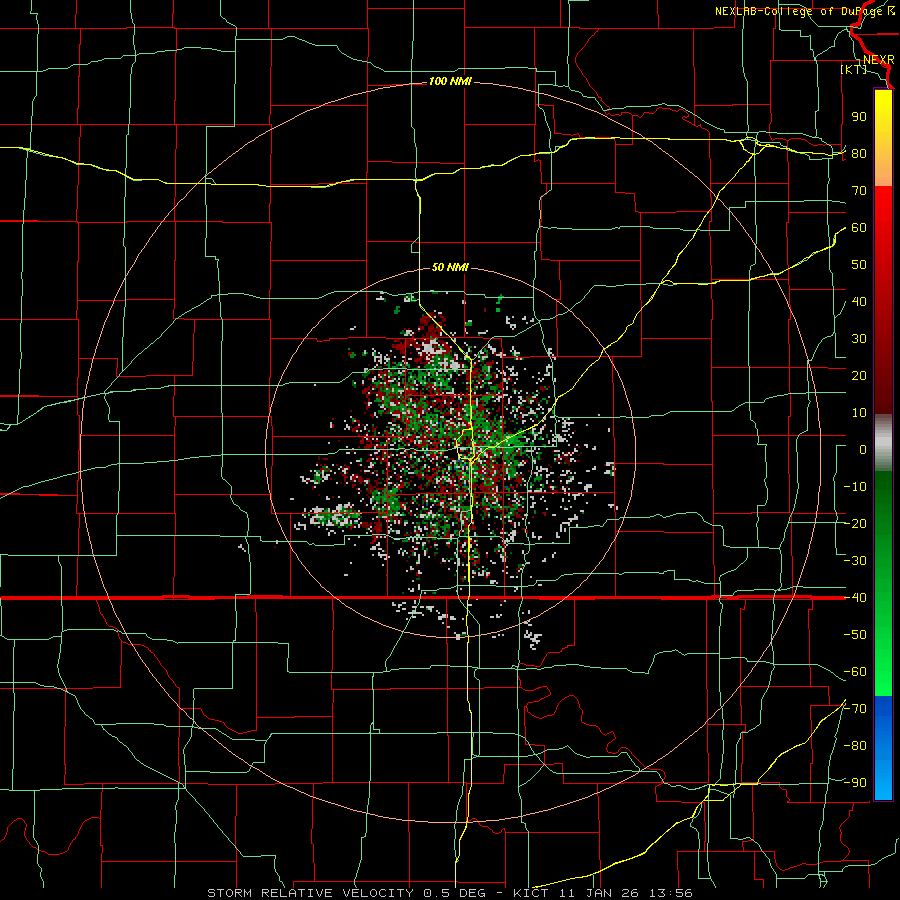
Task: Pick the gray zero-velocity segment of the color bar
Action: (x=883, y=442)
